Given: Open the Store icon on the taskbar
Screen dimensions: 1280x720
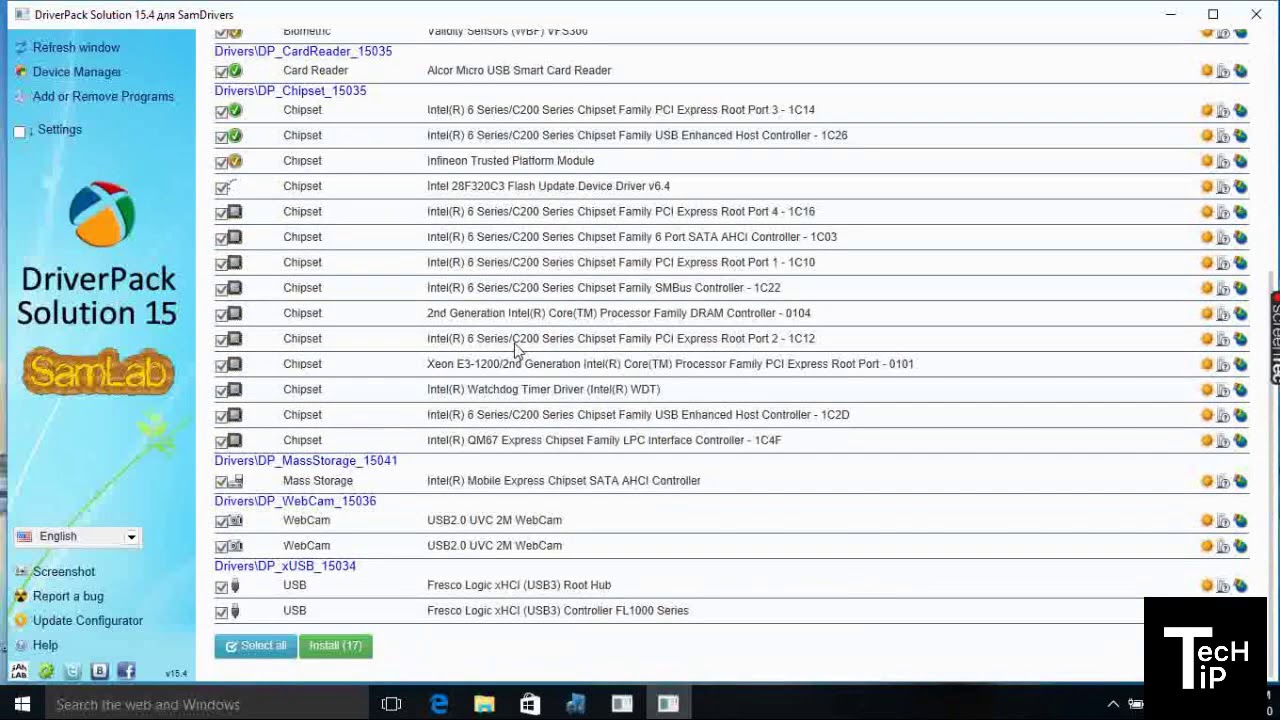Looking at the screenshot, I should tap(530, 704).
